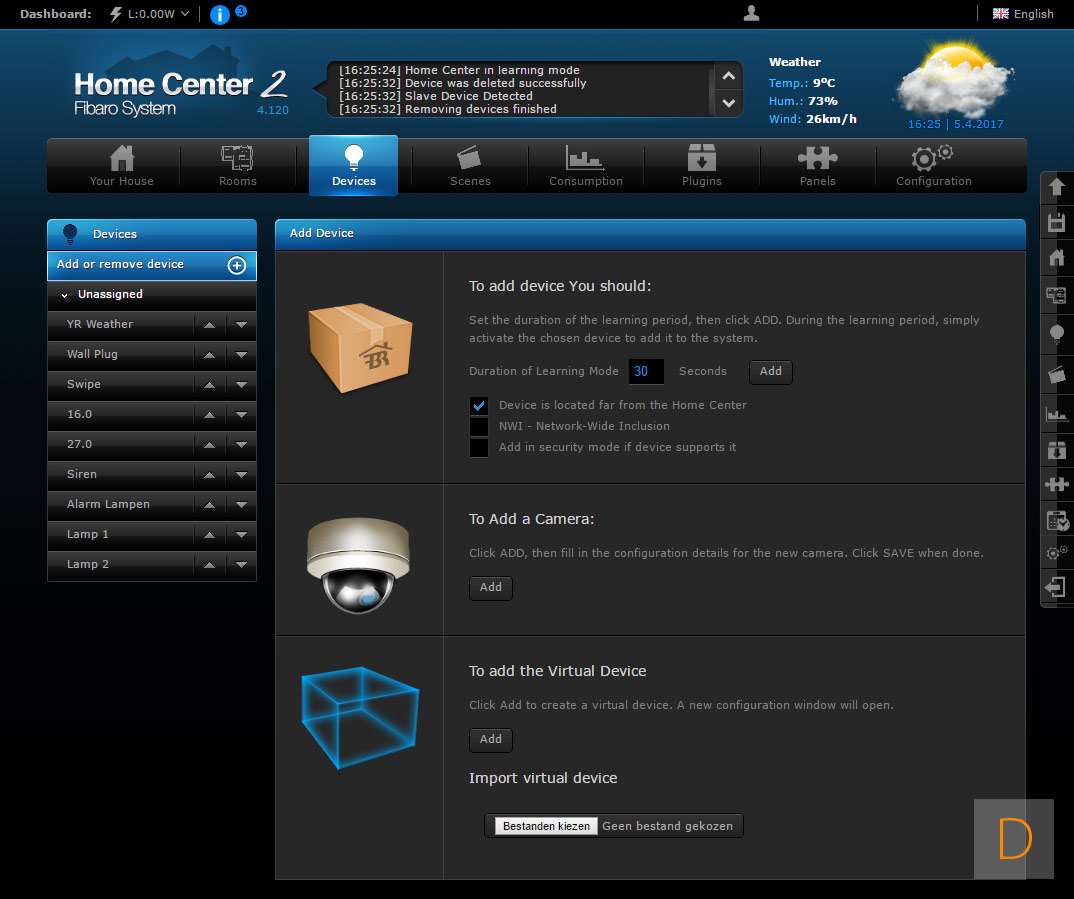Move Lamp 1 up in list

(210, 535)
